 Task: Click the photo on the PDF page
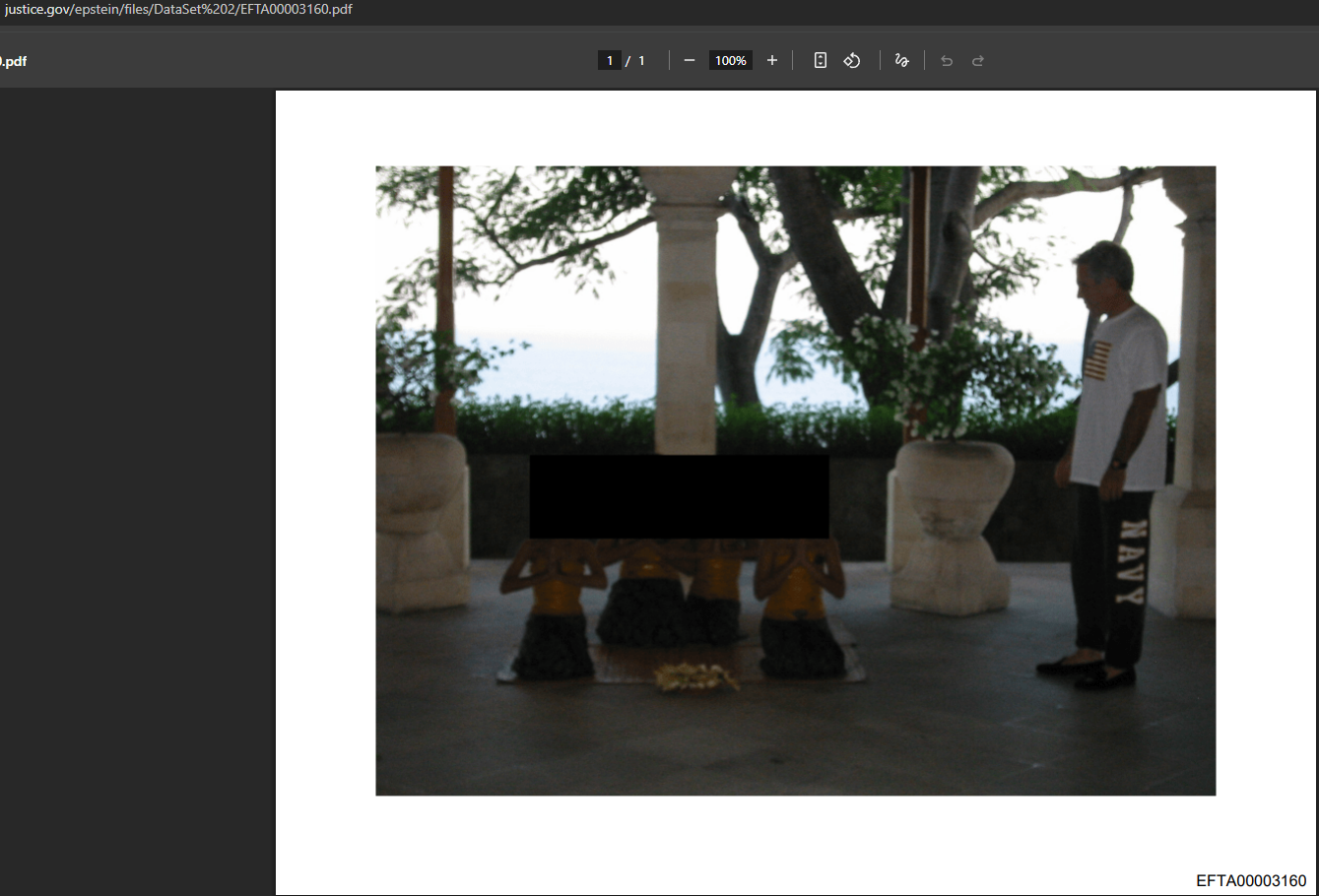click(796, 480)
